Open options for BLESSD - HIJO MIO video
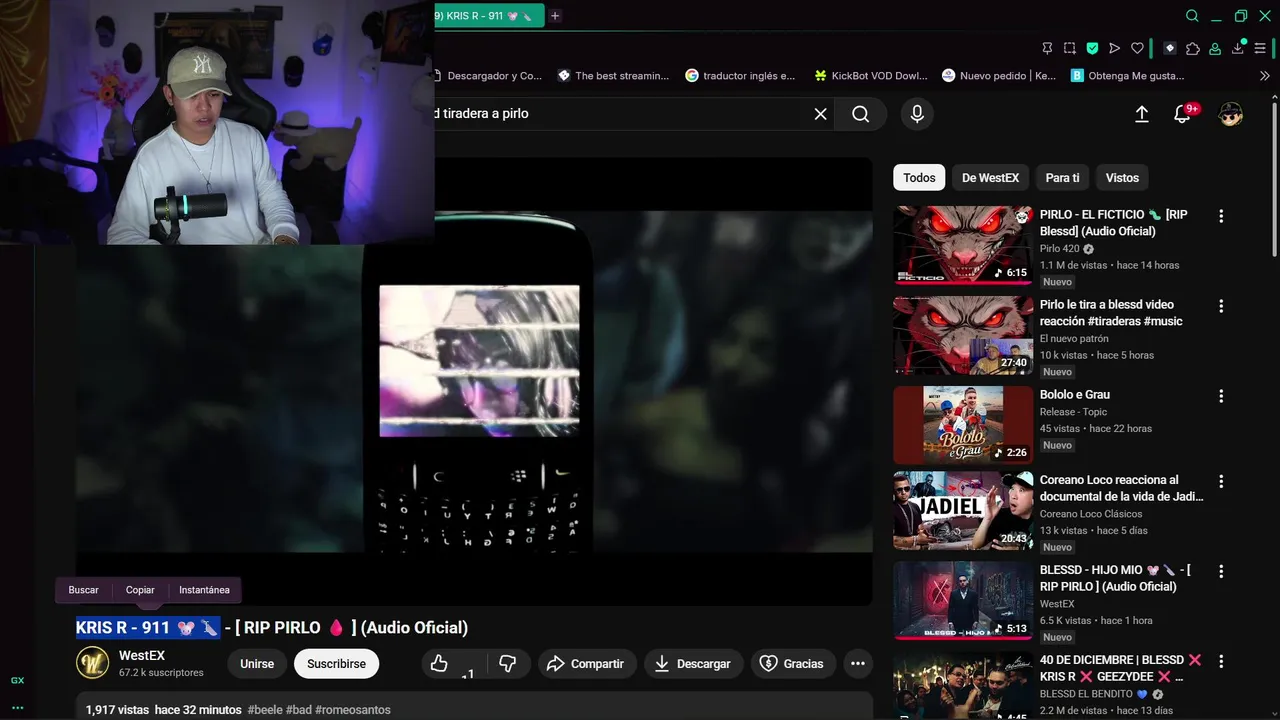The height and width of the screenshot is (720, 1280). tap(1221, 572)
